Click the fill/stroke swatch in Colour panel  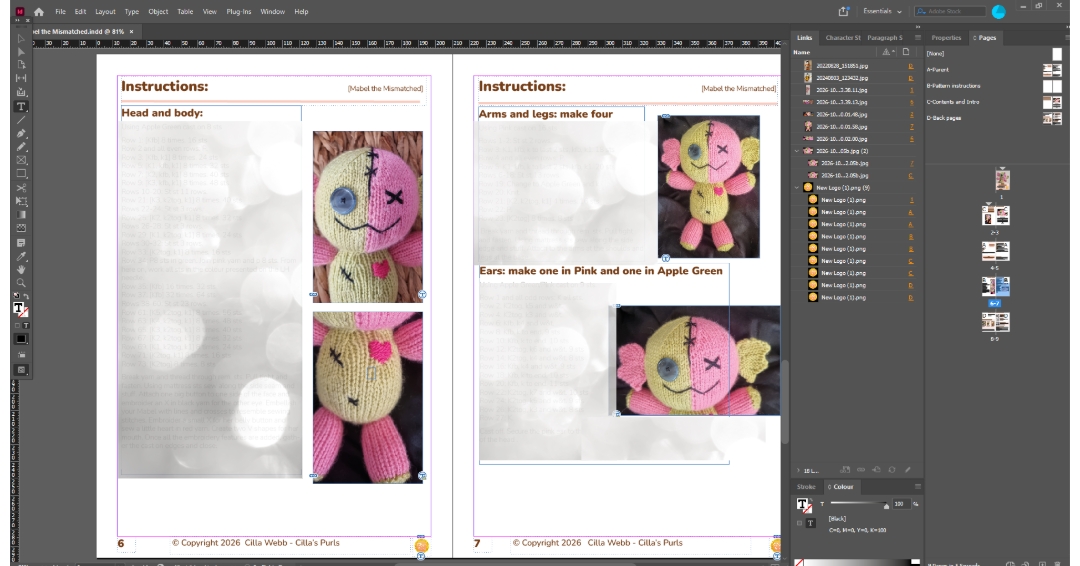click(804, 505)
